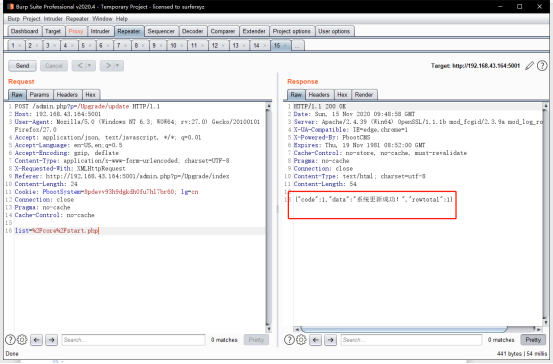The image size is (553, 364).
Task: Open the Window menu
Action: (102, 19)
